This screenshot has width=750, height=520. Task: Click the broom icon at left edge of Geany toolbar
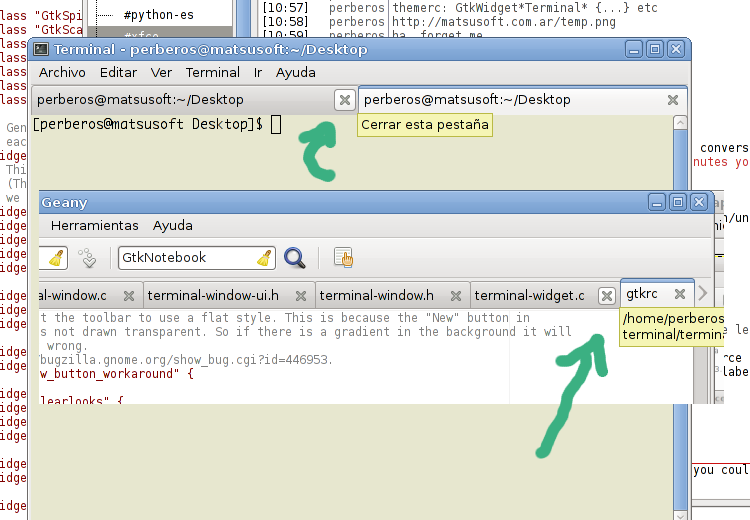57,258
